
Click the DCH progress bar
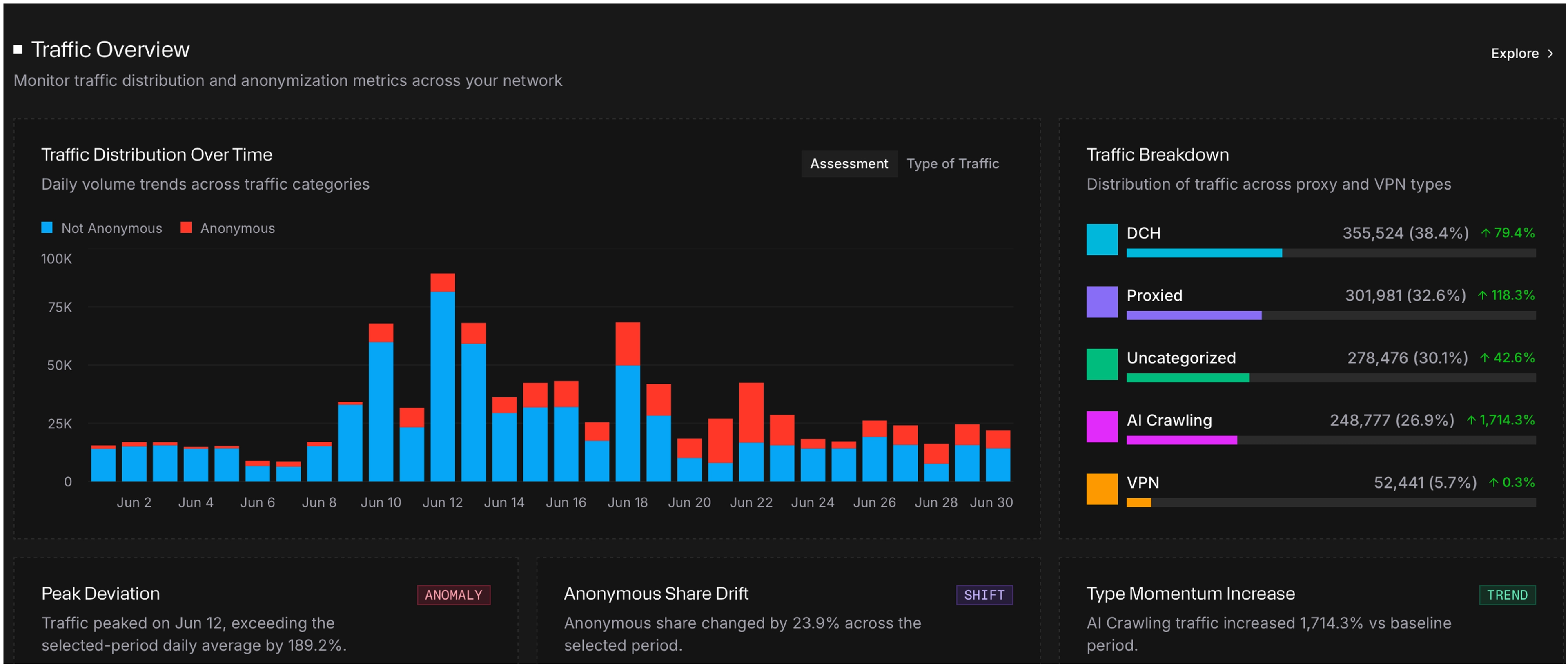[1331, 253]
